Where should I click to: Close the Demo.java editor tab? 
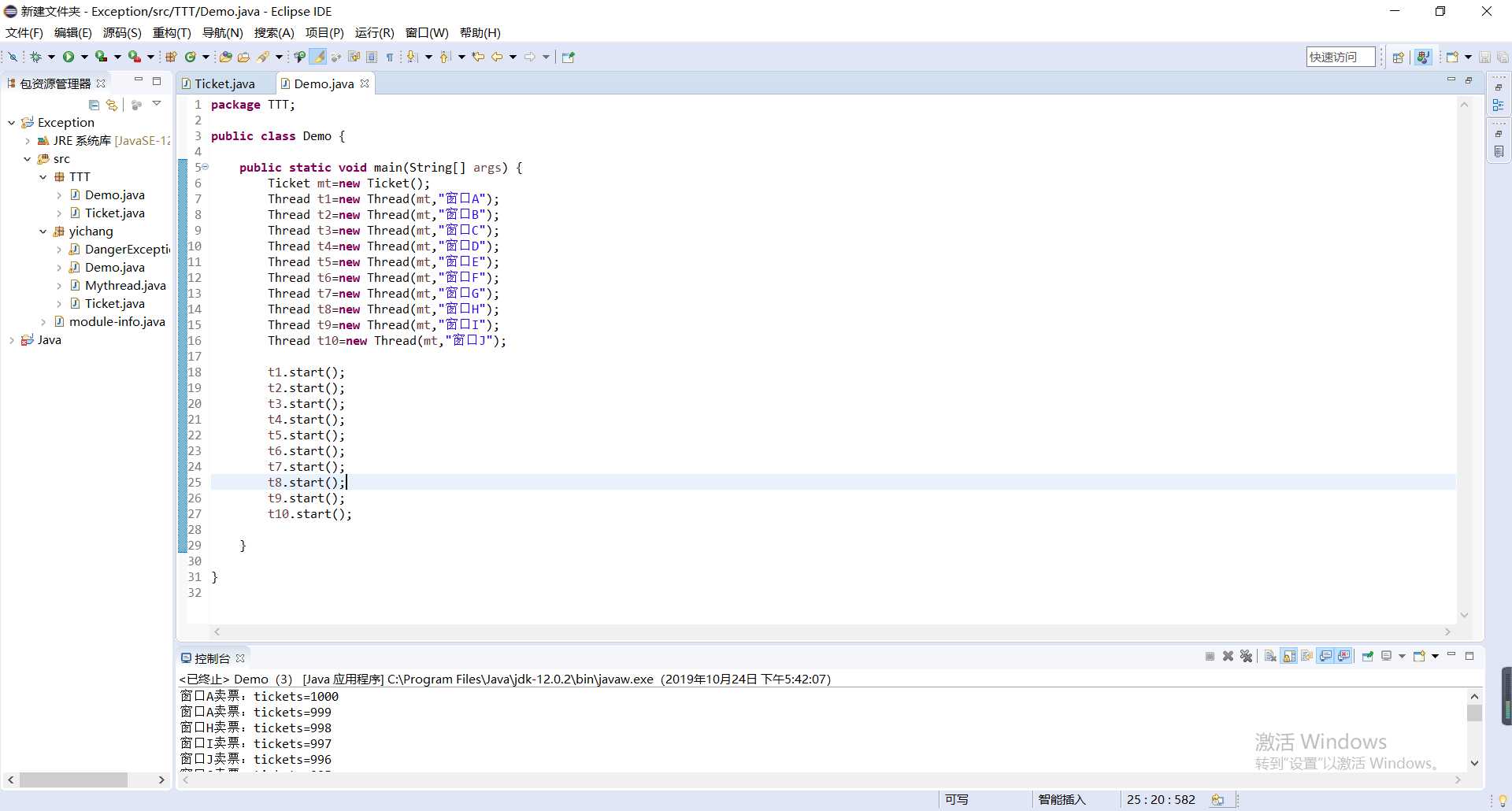point(365,83)
